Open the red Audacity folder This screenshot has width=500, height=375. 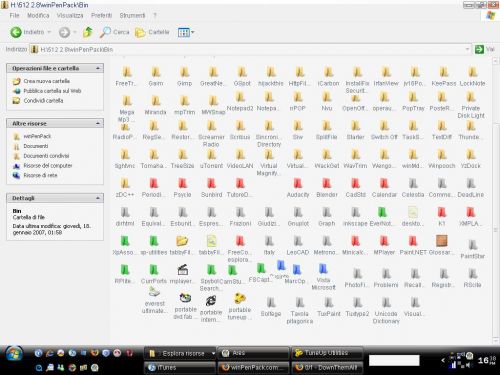coord(298,188)
